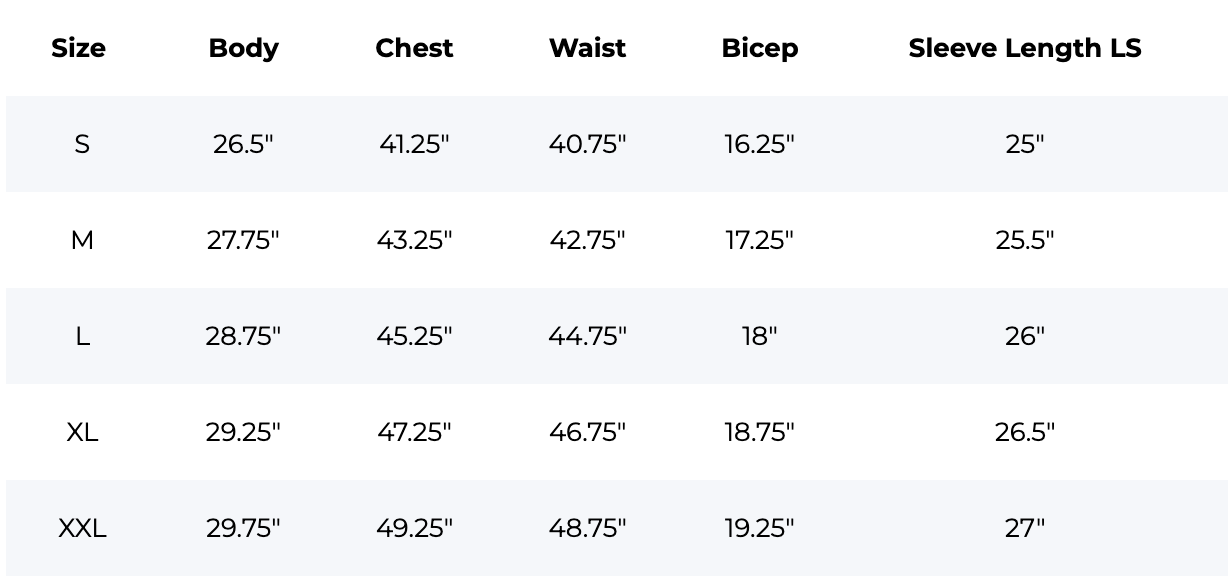Click the 44.75" waist value for L
The image size is (1228, 576).
pyautogui.click(x=587, y=336)
